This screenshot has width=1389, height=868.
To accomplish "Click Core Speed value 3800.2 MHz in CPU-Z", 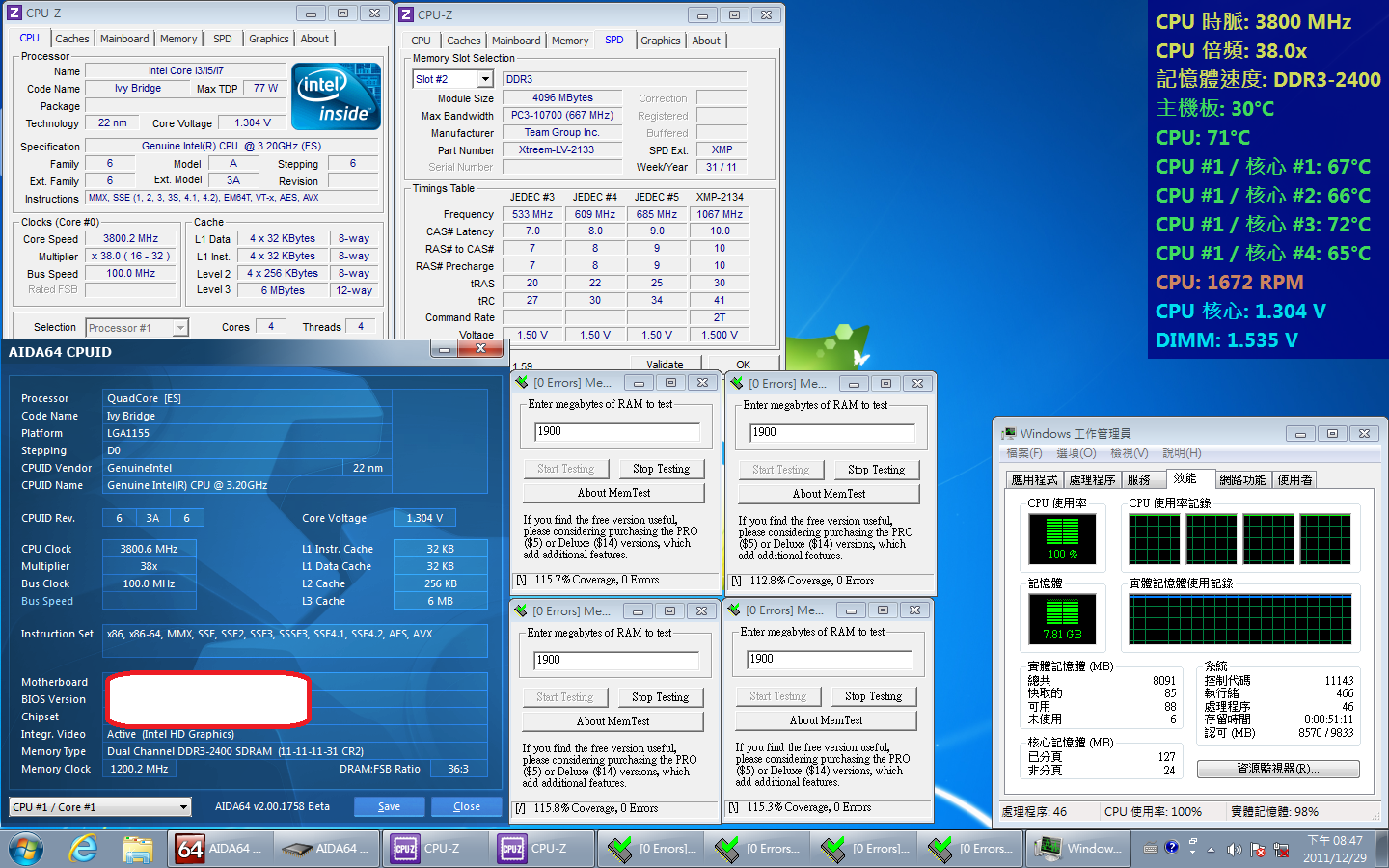I will coord(131,238).
